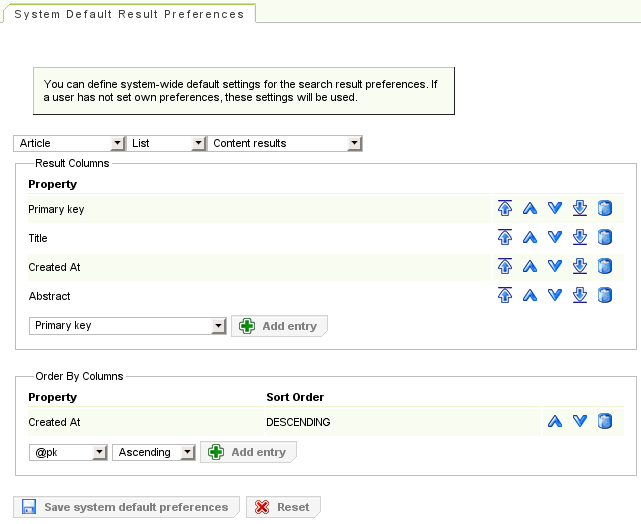The image size is (641, 524).
Task: Move Title row up one position
Action: tap(530, 238)
